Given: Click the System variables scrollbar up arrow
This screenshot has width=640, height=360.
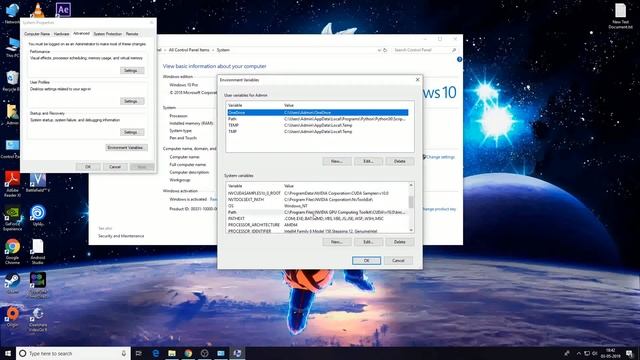Looking at the screenshot, I should pos(411,185).
